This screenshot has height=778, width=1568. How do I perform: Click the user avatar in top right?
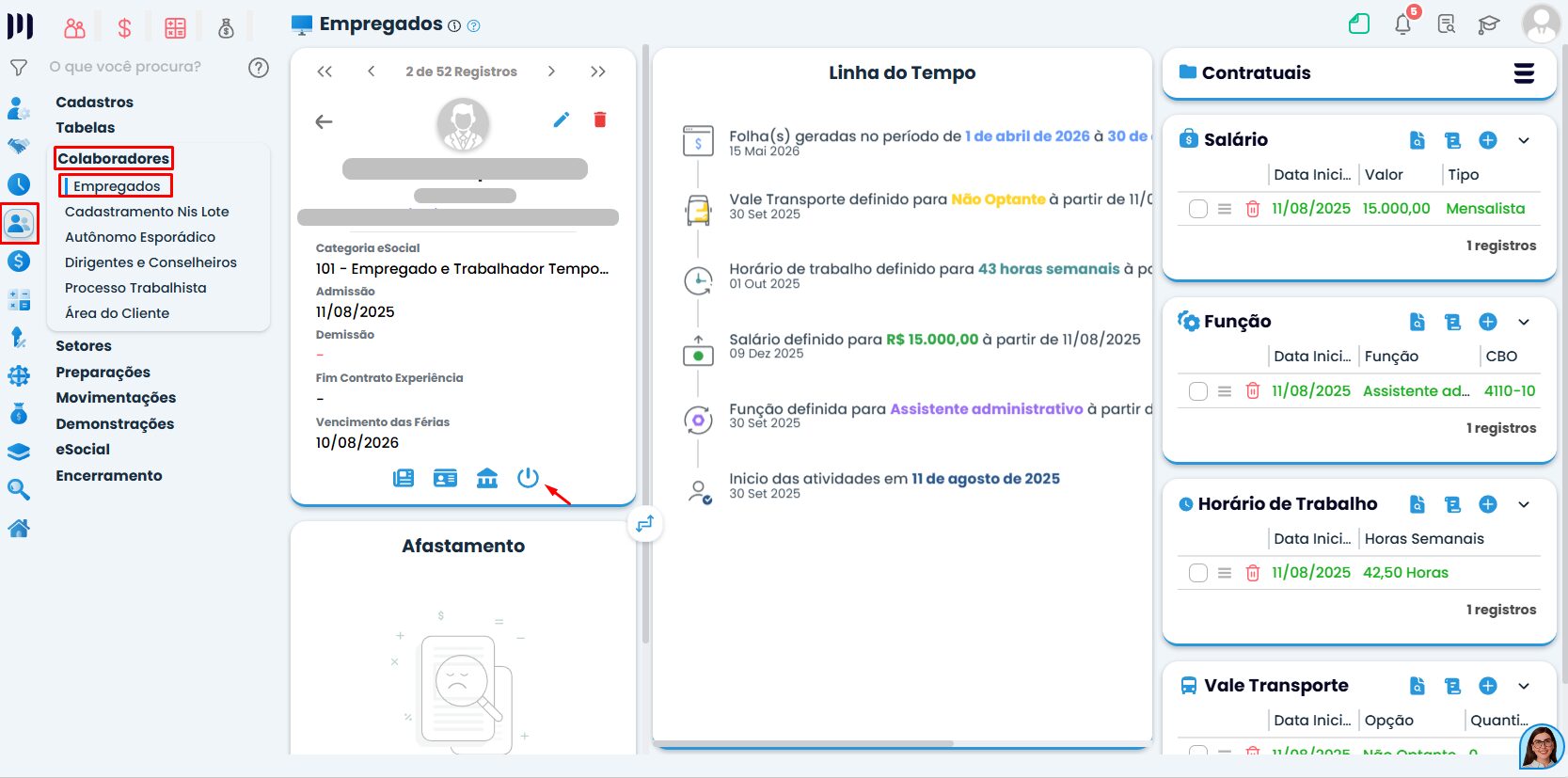click(x=1541, y=24)
